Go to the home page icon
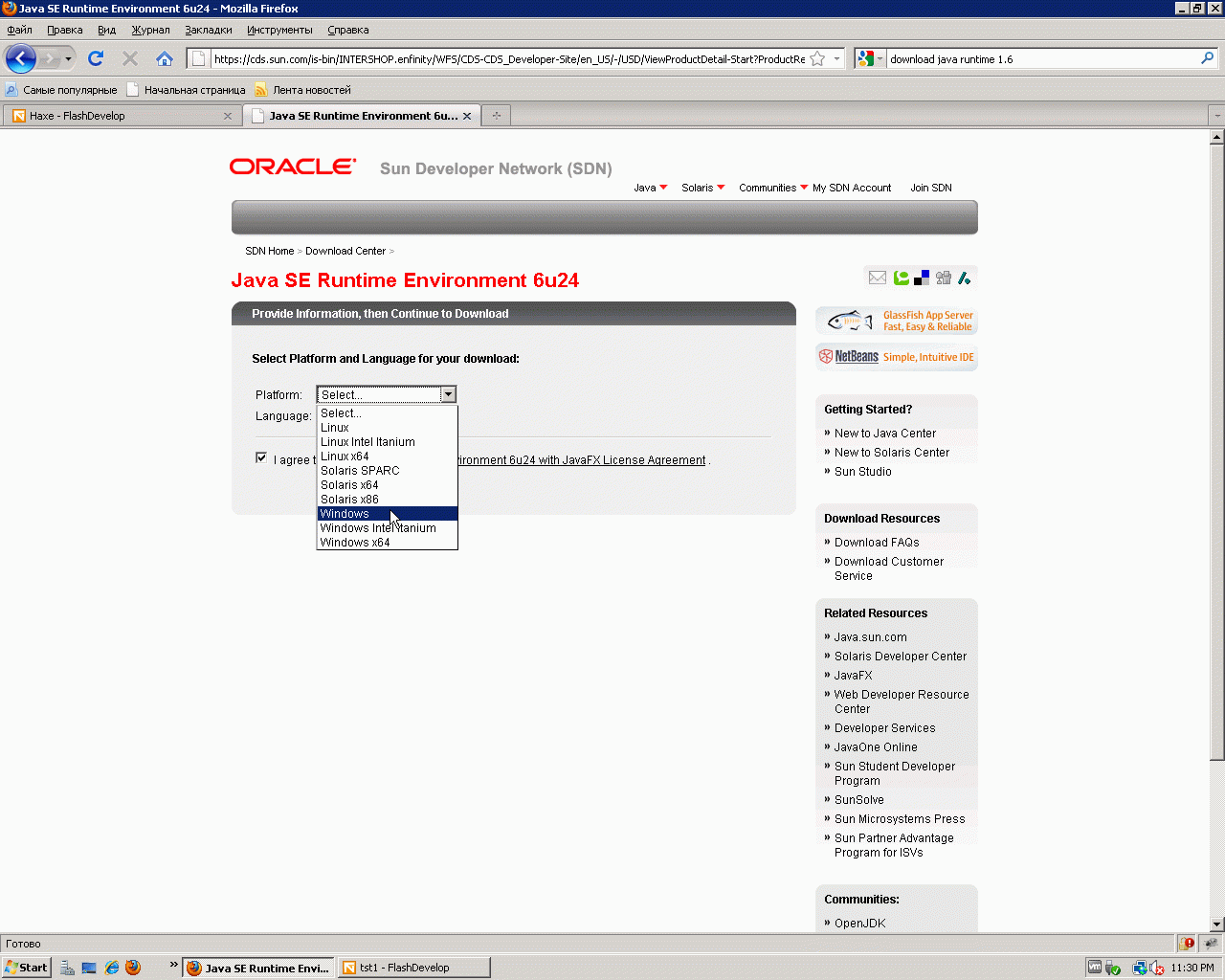The width and height of the screenshot is (1225, 980). 165,59
